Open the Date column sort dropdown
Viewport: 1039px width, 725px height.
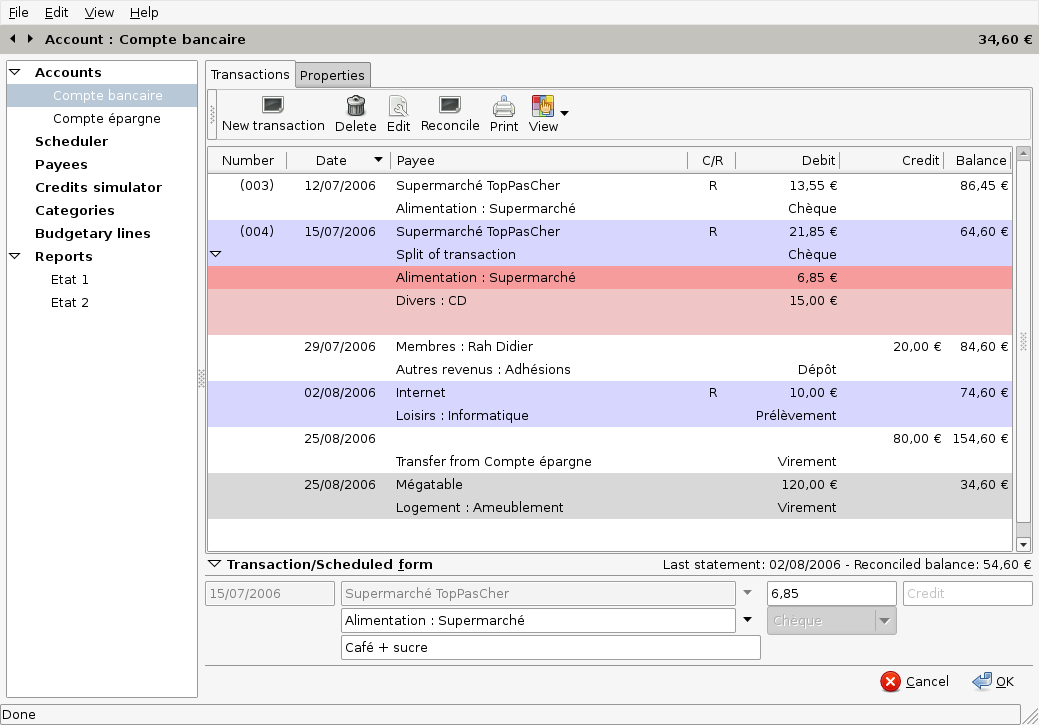click(378, 160)
